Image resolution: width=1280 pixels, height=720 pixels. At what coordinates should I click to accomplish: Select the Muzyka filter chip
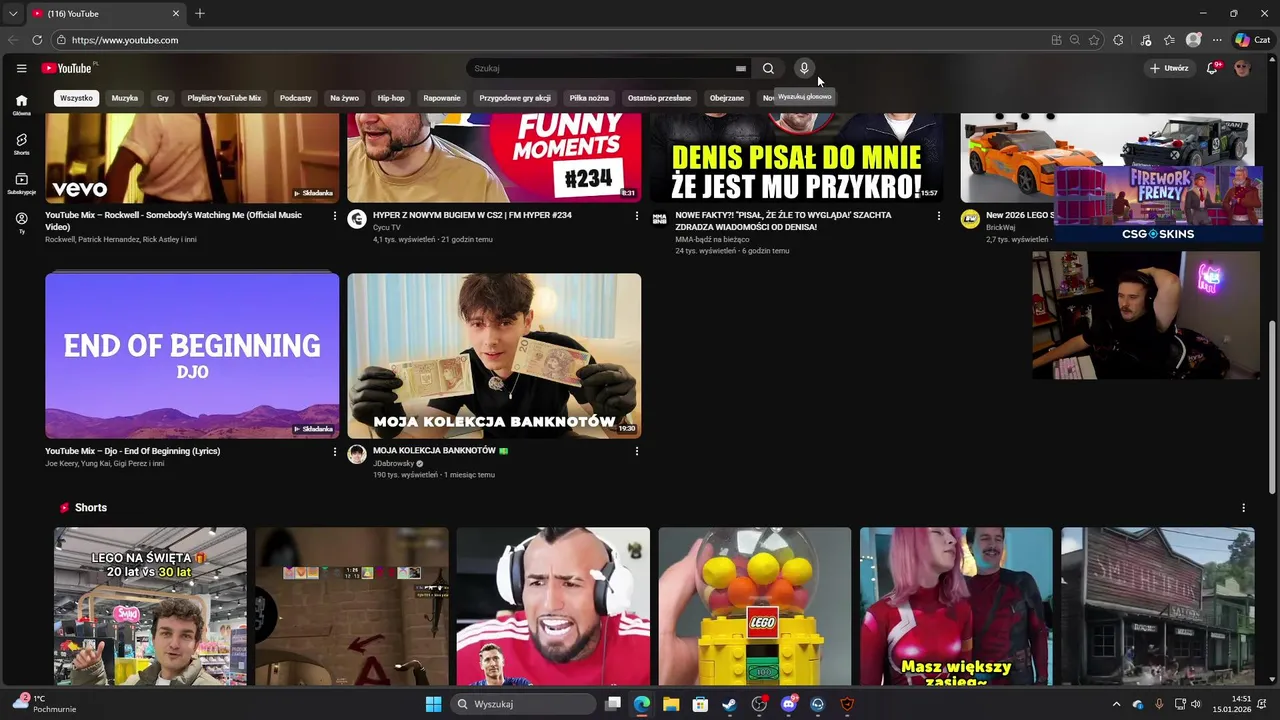[x=125, y=98]
